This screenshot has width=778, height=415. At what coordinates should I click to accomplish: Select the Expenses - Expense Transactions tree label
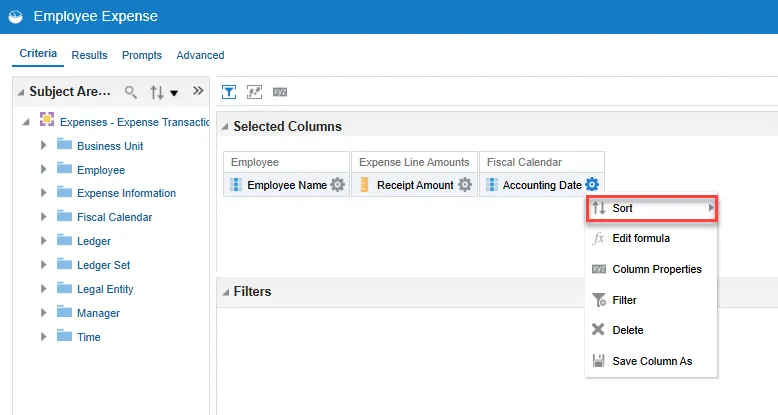point(134,122)
